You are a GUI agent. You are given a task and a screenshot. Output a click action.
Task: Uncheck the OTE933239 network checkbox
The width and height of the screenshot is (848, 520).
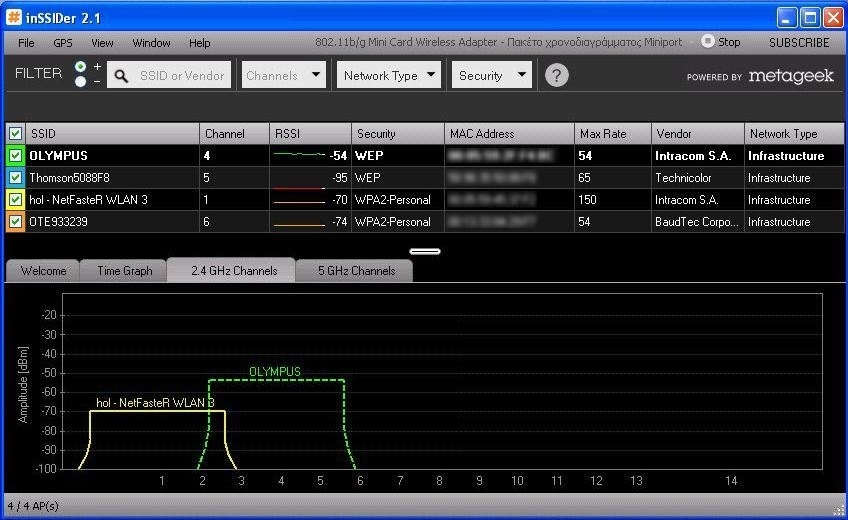pyautogui.click(x=15, y=222)
